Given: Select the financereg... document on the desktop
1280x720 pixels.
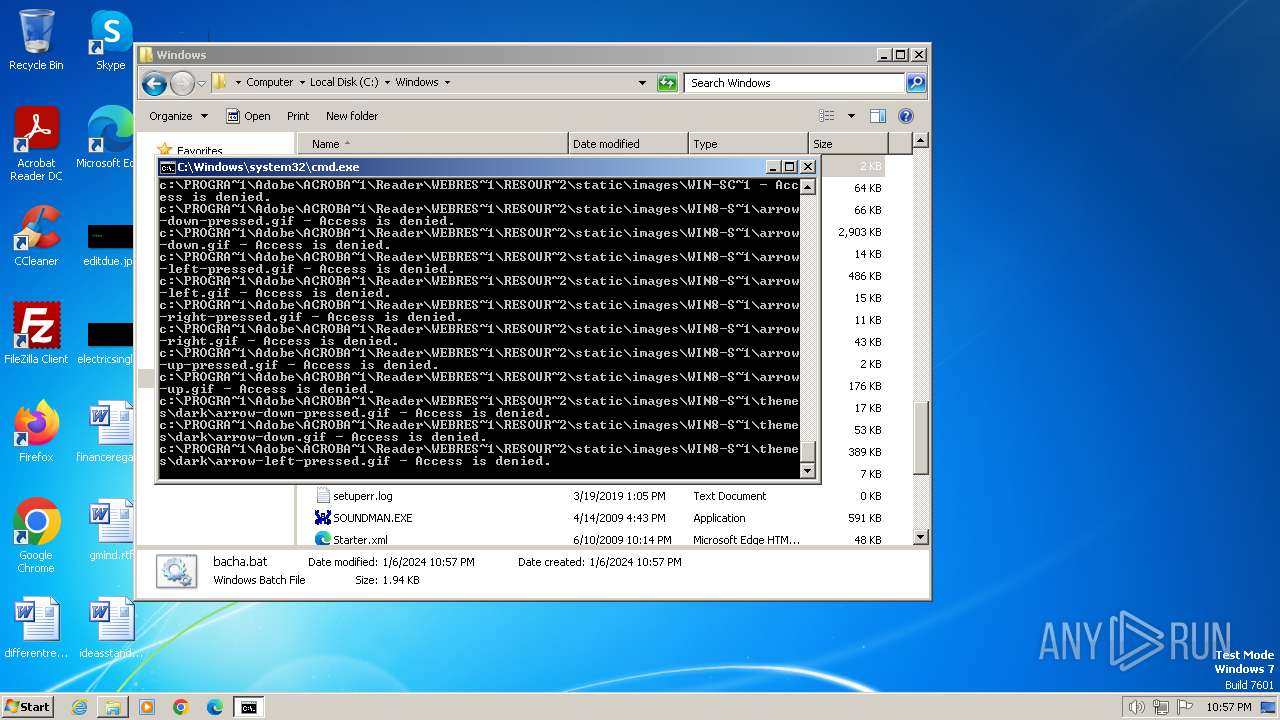Looking at the screenshot, I should point(105,432).
